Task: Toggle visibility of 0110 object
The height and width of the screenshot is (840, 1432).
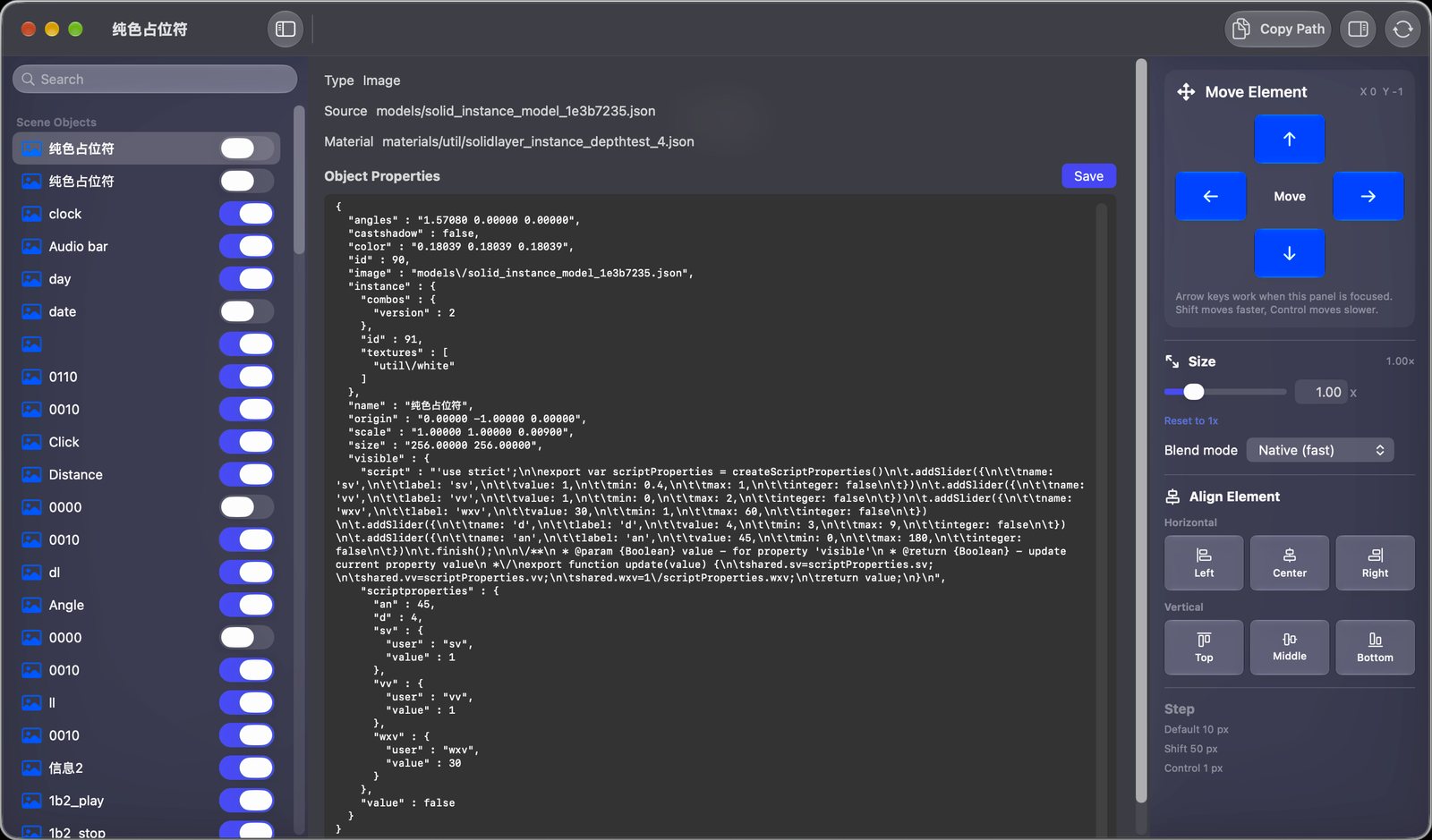Action: [247, 377]
